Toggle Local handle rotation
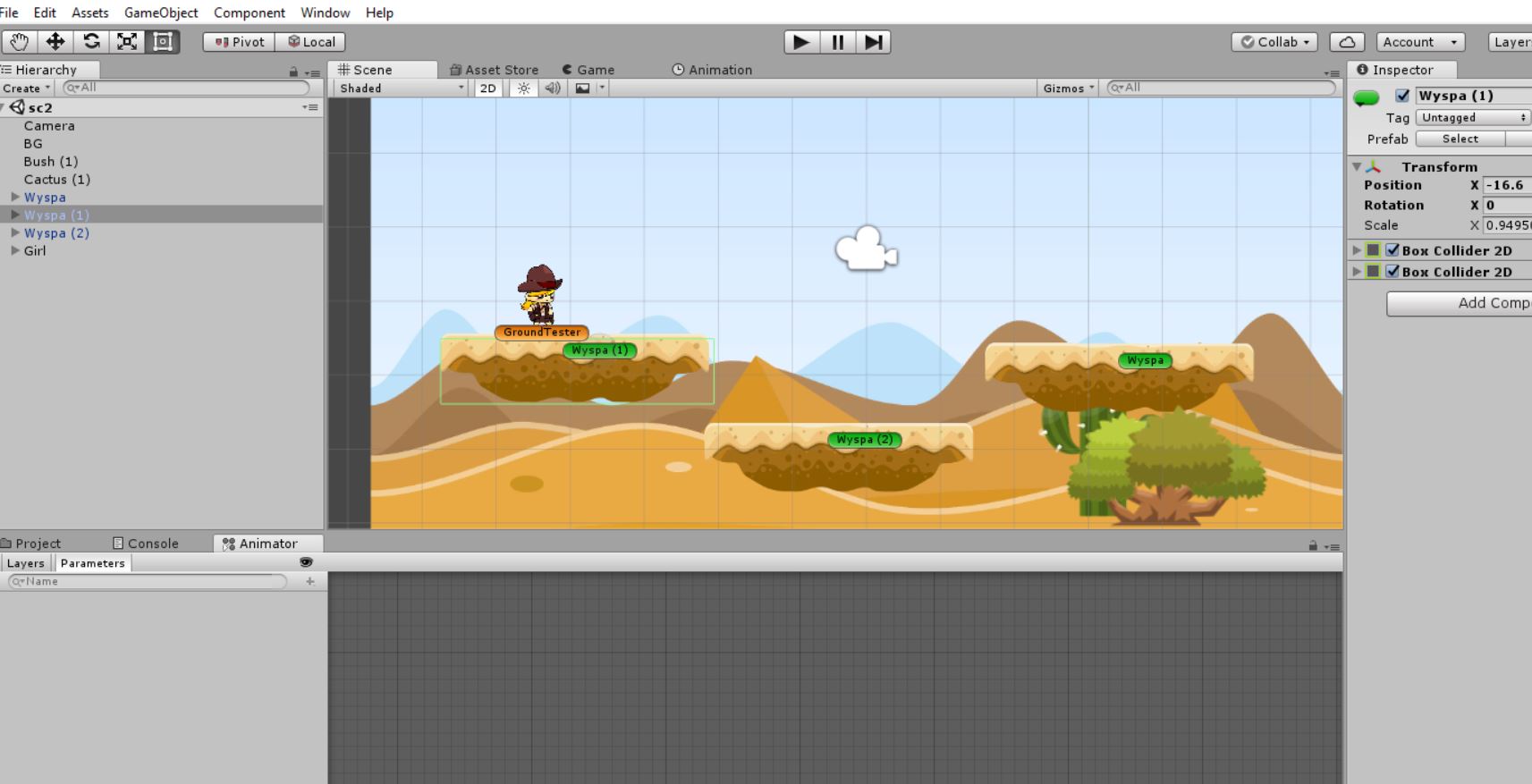Image resolution: width=1532 pixels, height=784 pixels. pyautogui.click(x=311, y=42)
